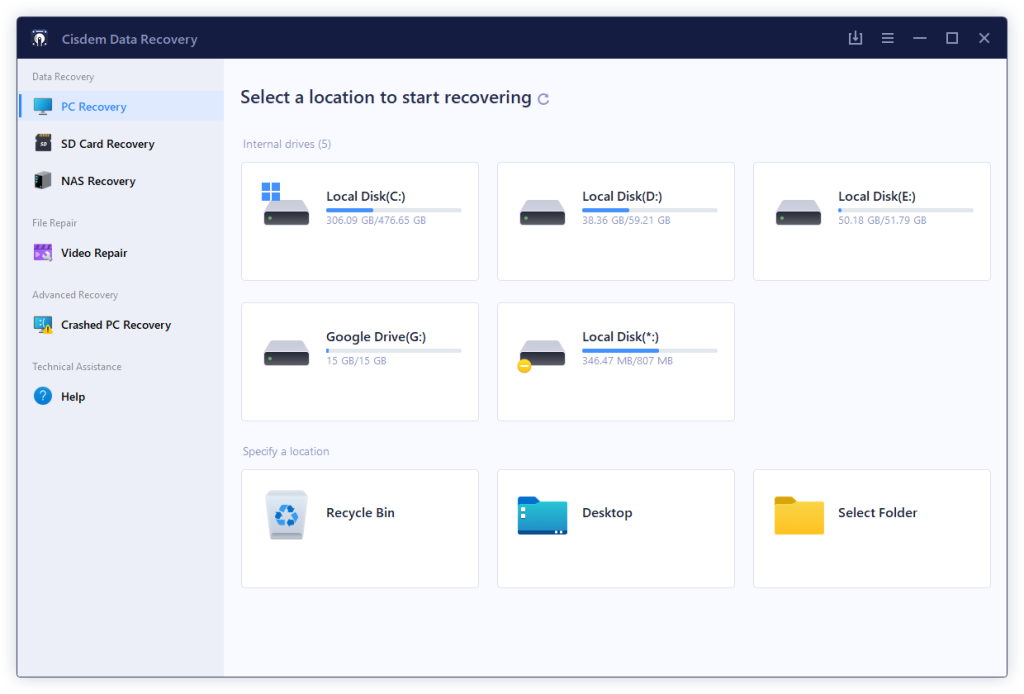The image size is (1024, 694).
Task: Click the refresh icon beside the heading
Action: tap(543, 99)
